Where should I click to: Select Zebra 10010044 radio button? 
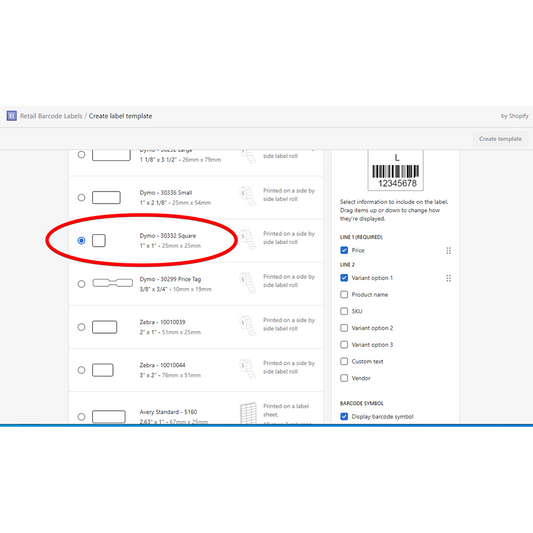click(x=81, y=370)
